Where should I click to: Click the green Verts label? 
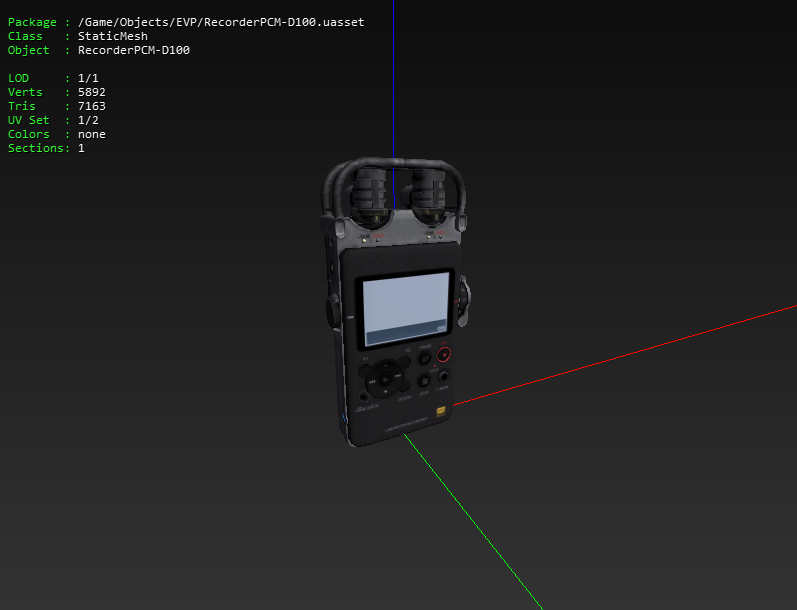pos(25,92)
